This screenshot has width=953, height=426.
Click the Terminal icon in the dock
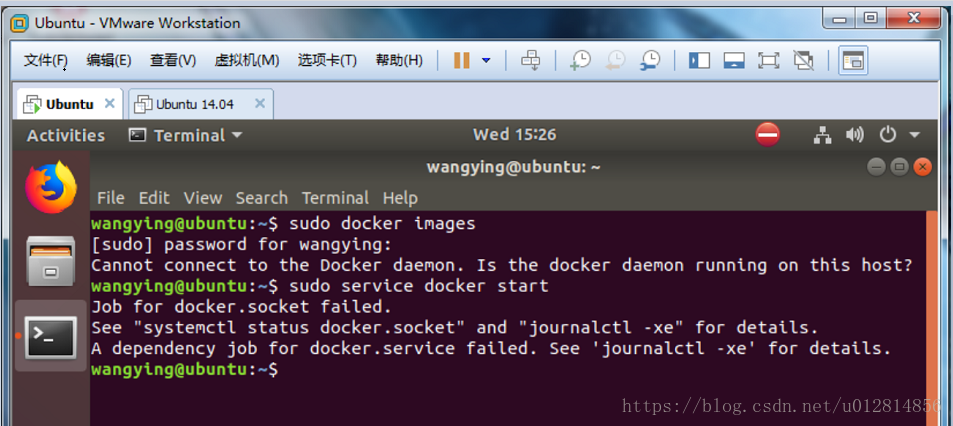tap(51, 336)
